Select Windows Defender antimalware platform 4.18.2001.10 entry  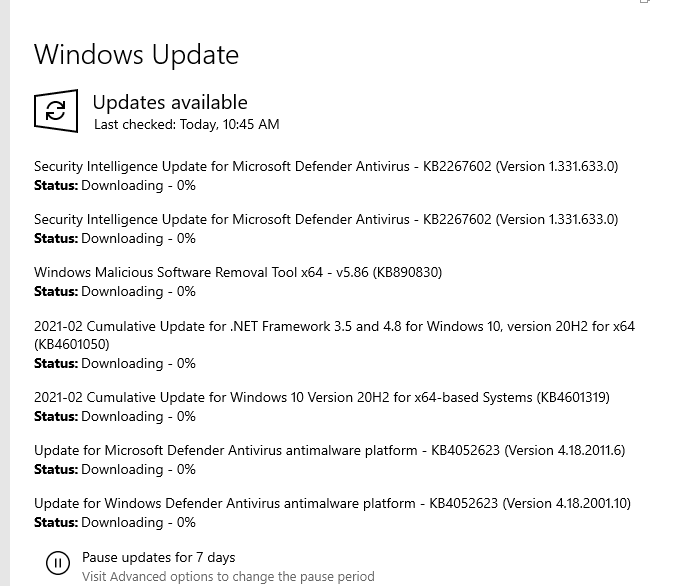click(332, 503)
